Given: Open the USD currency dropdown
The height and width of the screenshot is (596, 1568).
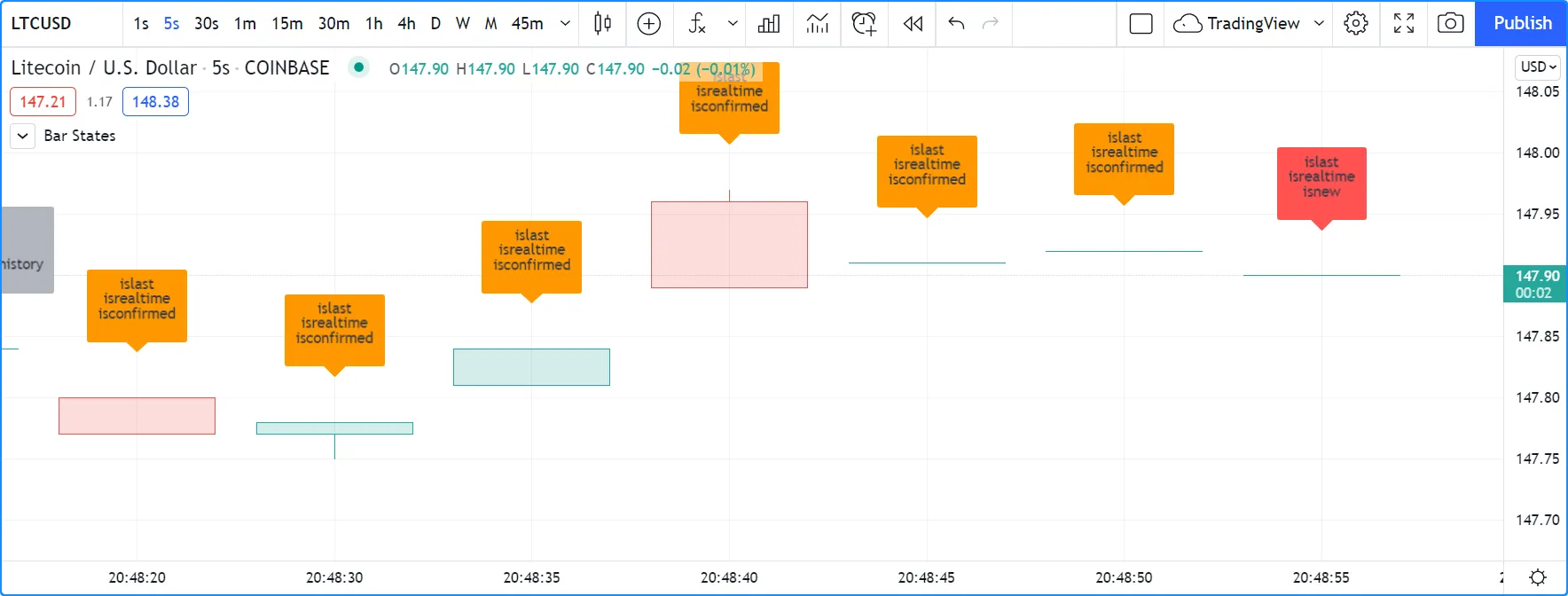Looking at the screenshot, I should (x=1538, y=67).
